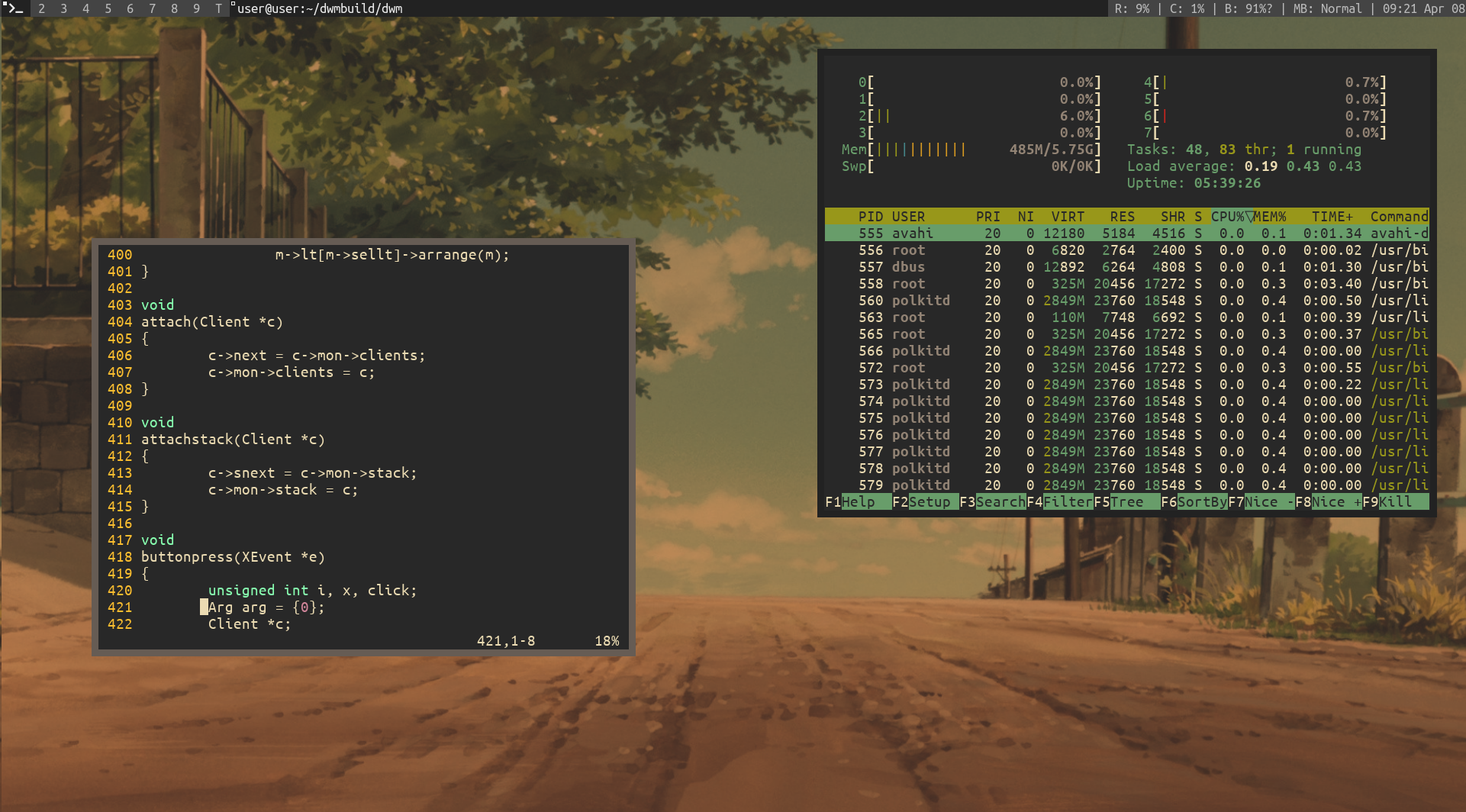The image size is (1466, 812).
Task: Sort processes by the TIME+ column
Action: pos(1332,216)
